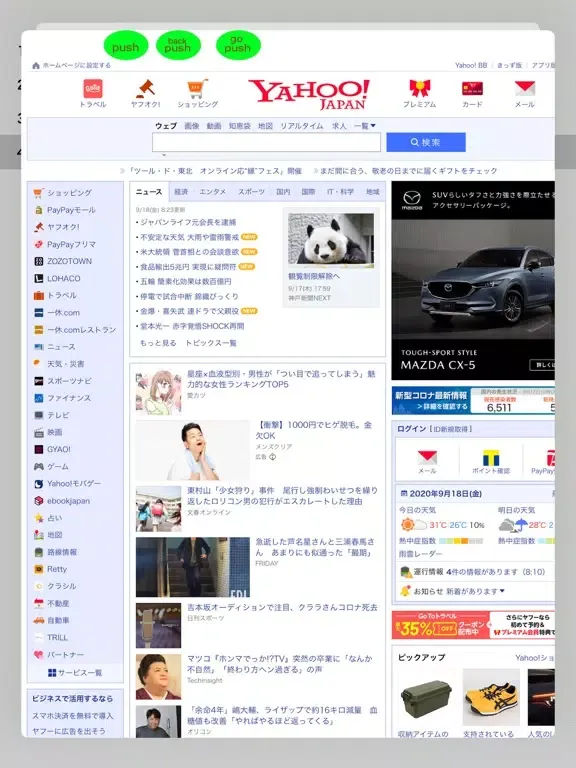Switch to the IT・科学 news tab
Image resolution: width=576 pixels, height=768 pixels.
(x=340, y=192)
